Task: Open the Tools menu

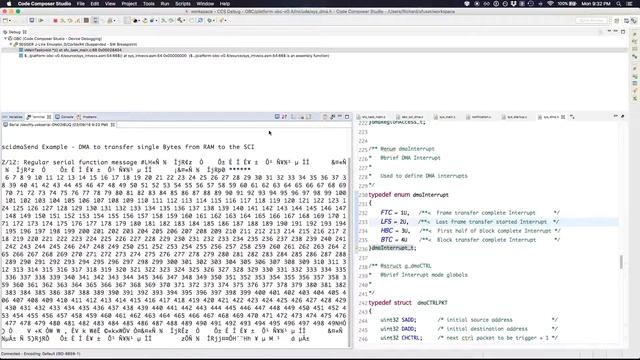Action: pyautogui.click(x=149, y=3)
